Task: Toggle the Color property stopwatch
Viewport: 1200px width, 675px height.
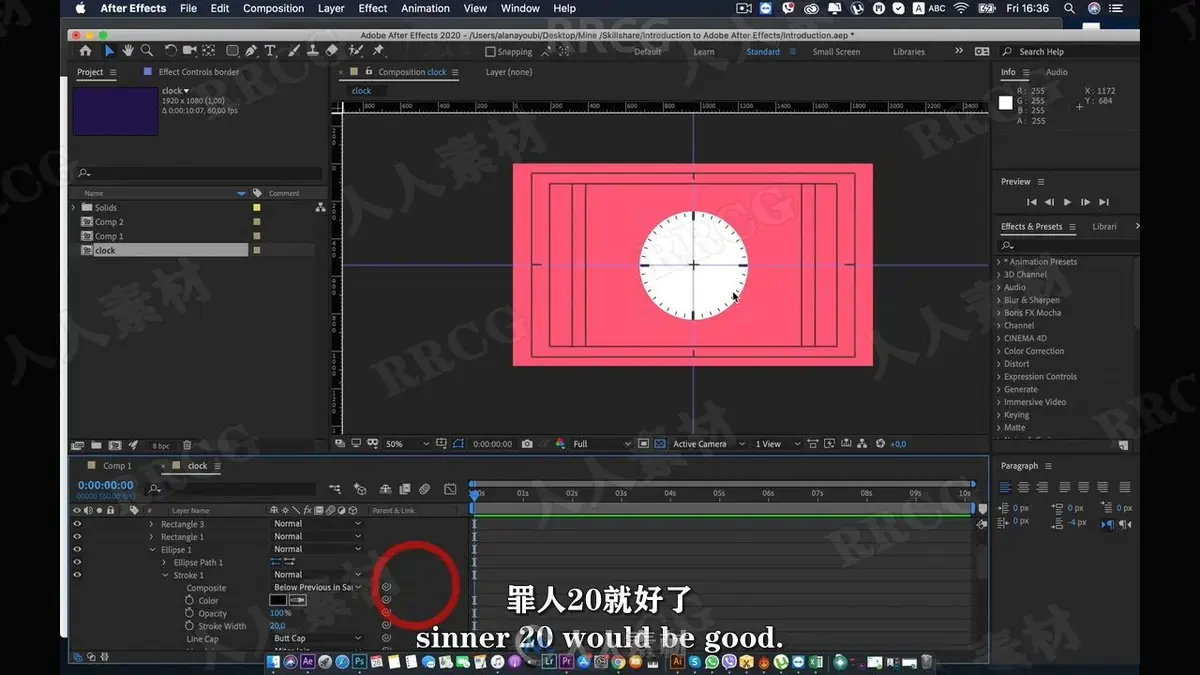Action: (x=189, y=600)
